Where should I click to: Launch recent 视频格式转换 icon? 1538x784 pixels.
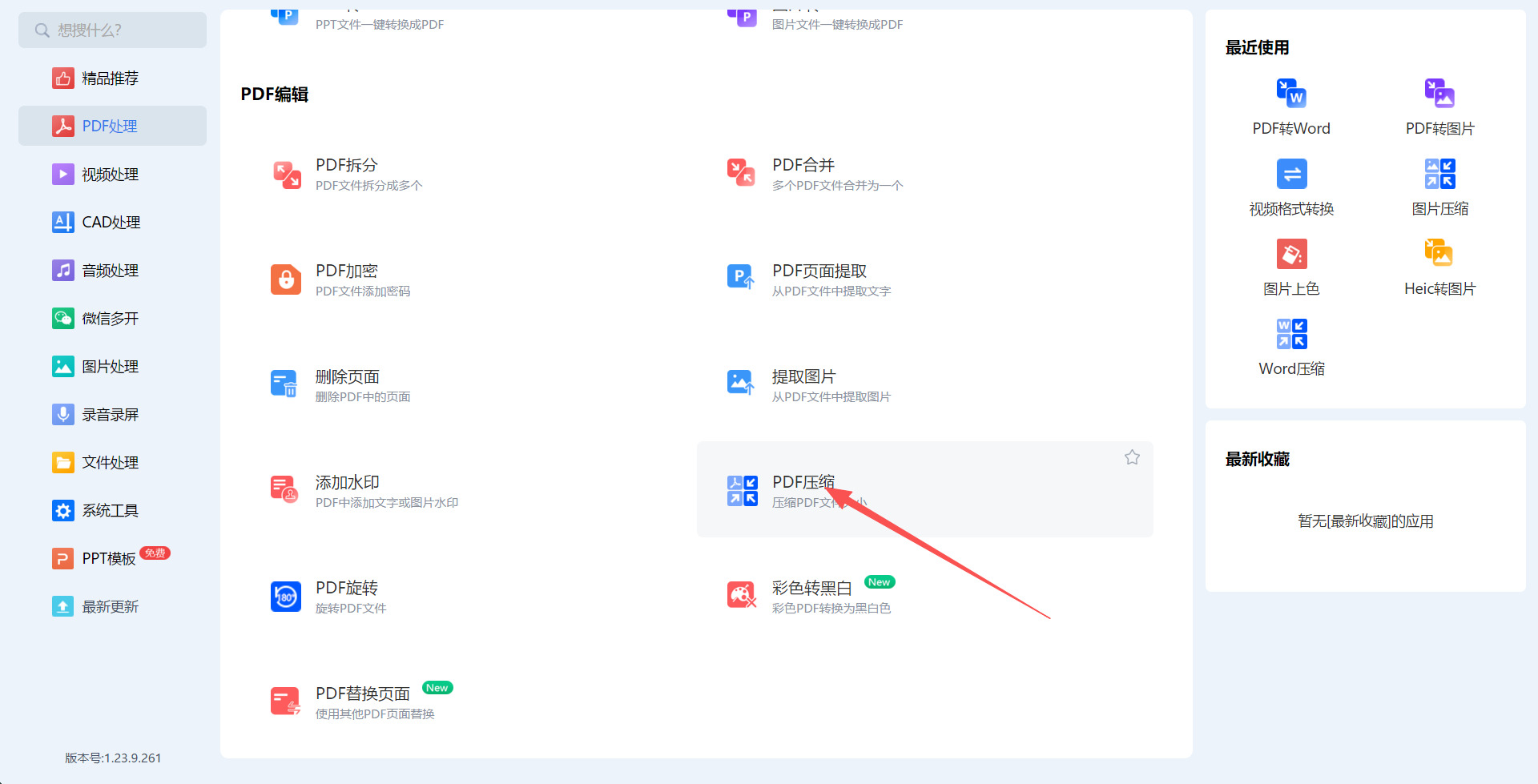click(1291, 174)
